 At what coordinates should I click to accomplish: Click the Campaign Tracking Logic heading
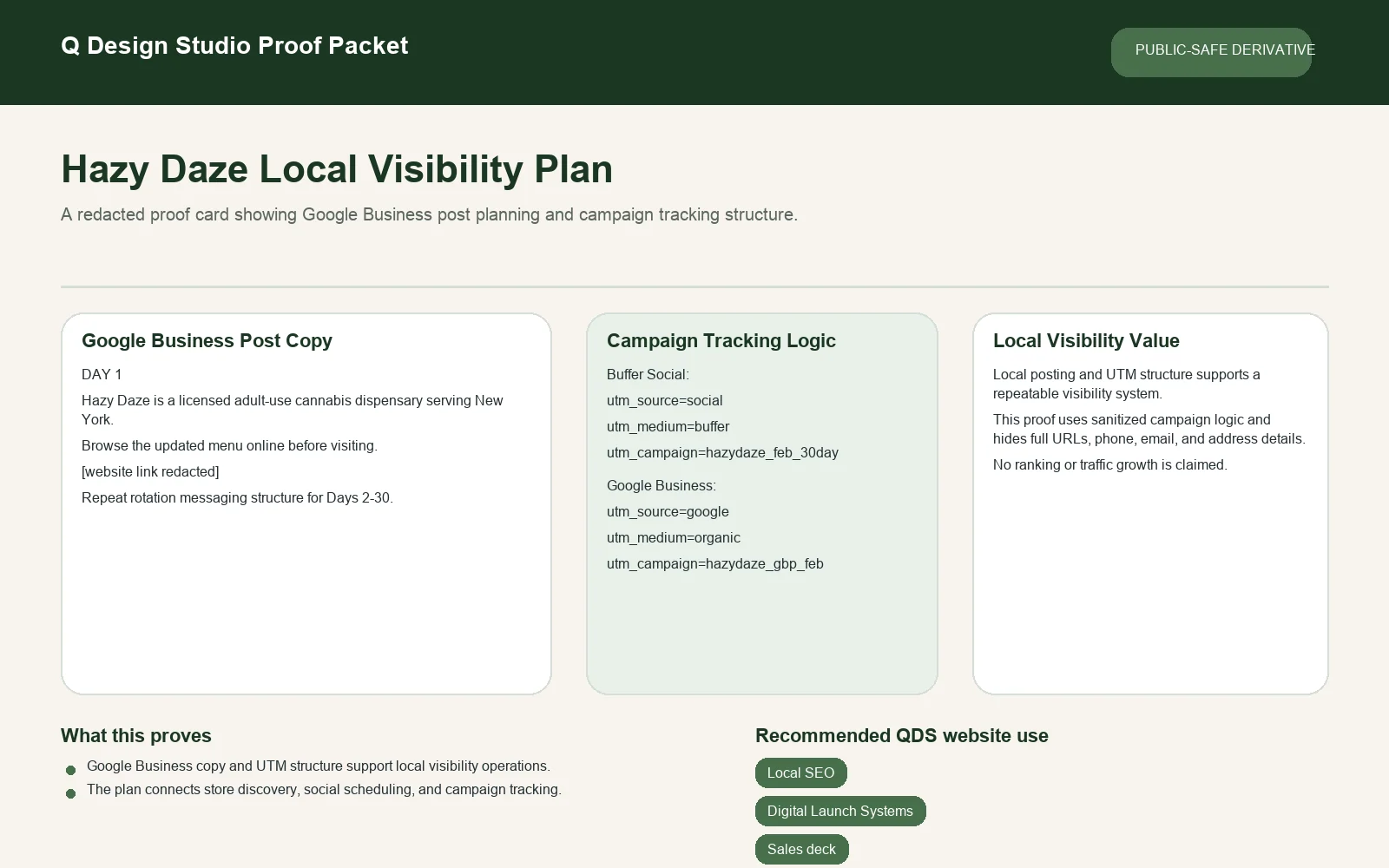coord(721,340)
